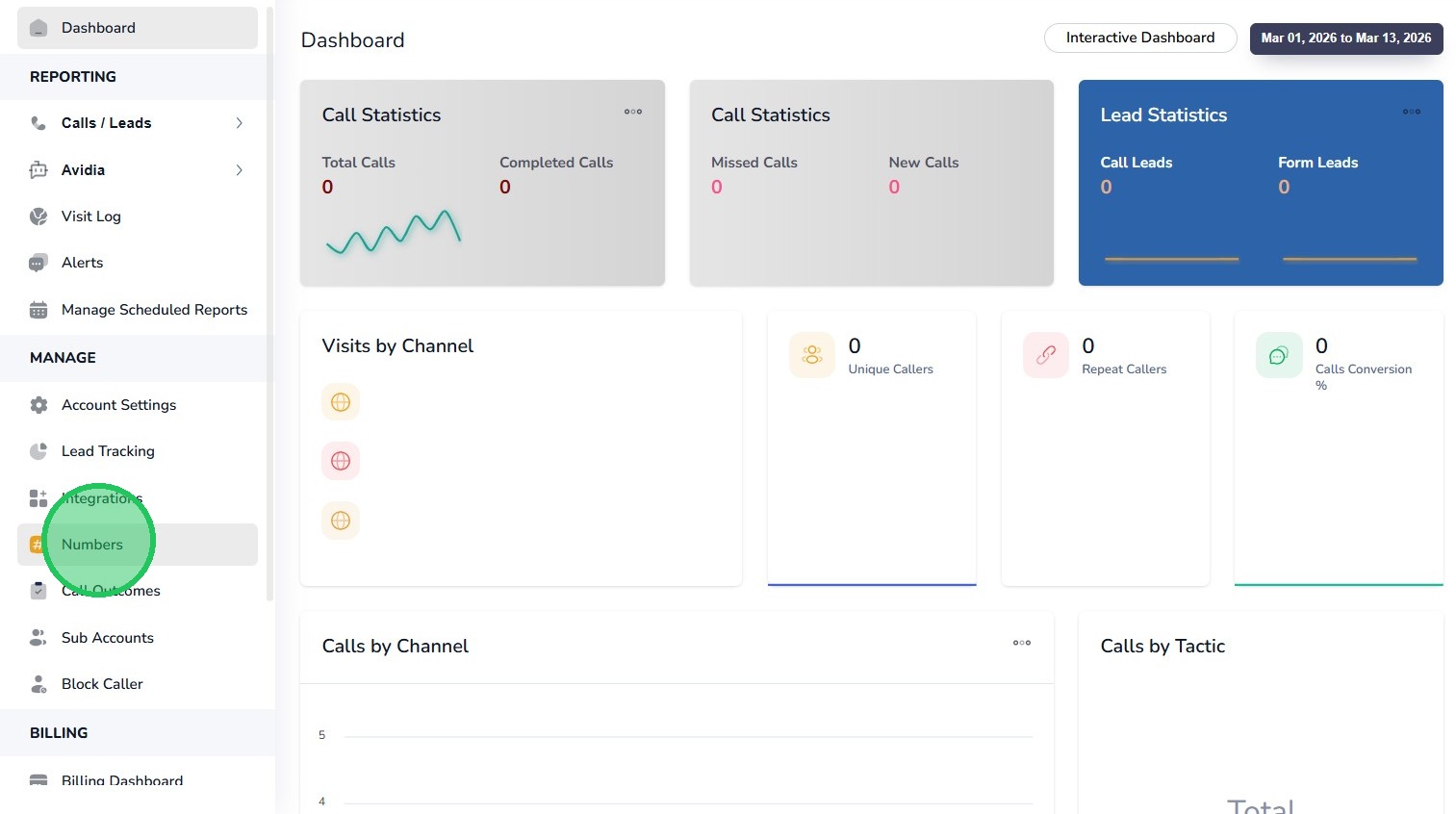This screenshot has width=1456, height=814.
Task: Click the REPORTING section header
Action: [x=73, y=77]
